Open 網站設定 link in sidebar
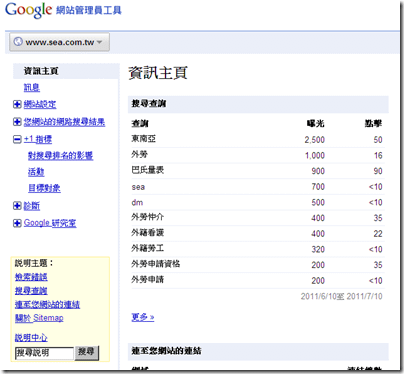The image size is (404, 374). point(40,104)
